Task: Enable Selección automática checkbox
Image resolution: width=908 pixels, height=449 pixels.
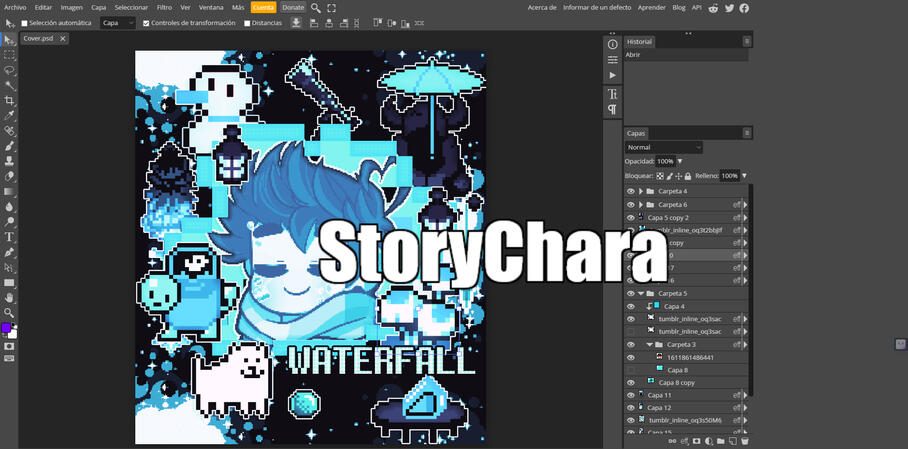Action: [25, 23]
